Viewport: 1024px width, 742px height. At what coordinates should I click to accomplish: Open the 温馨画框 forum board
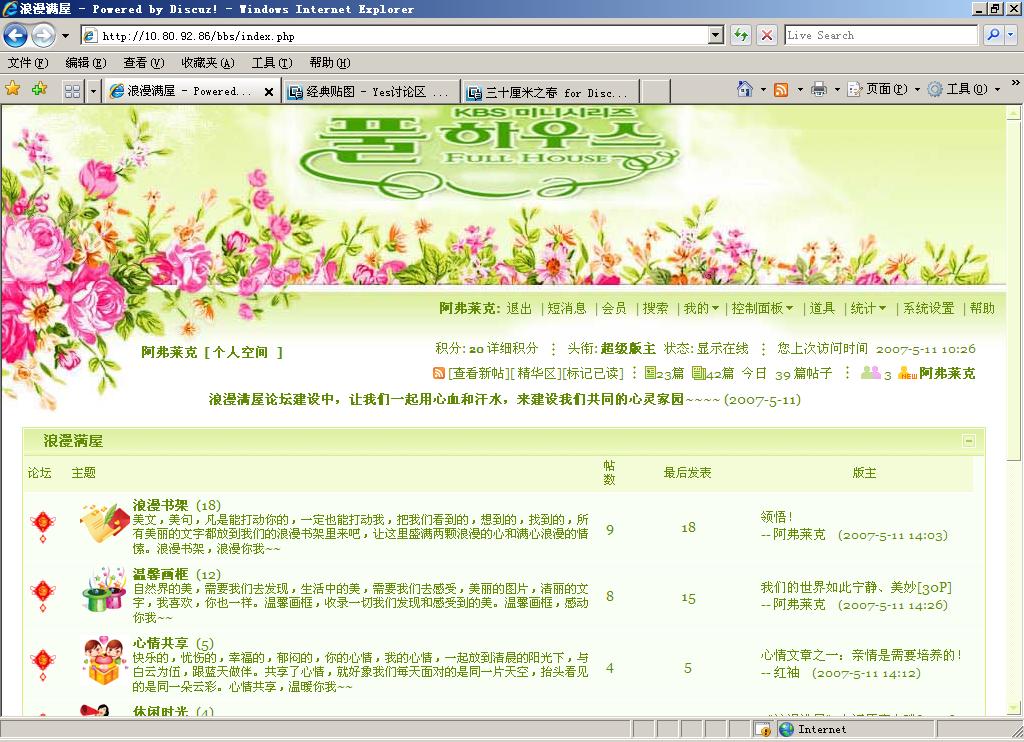(x=160, y=574)
